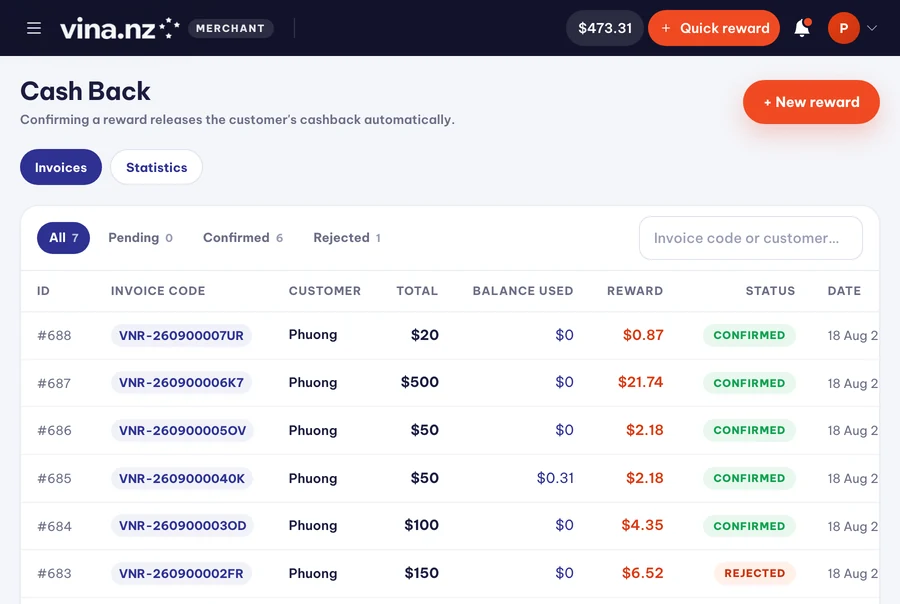The image size is (900, 604).
Task: Click the CONFIRMED status of invoice #687
Action: click(749, 383)
